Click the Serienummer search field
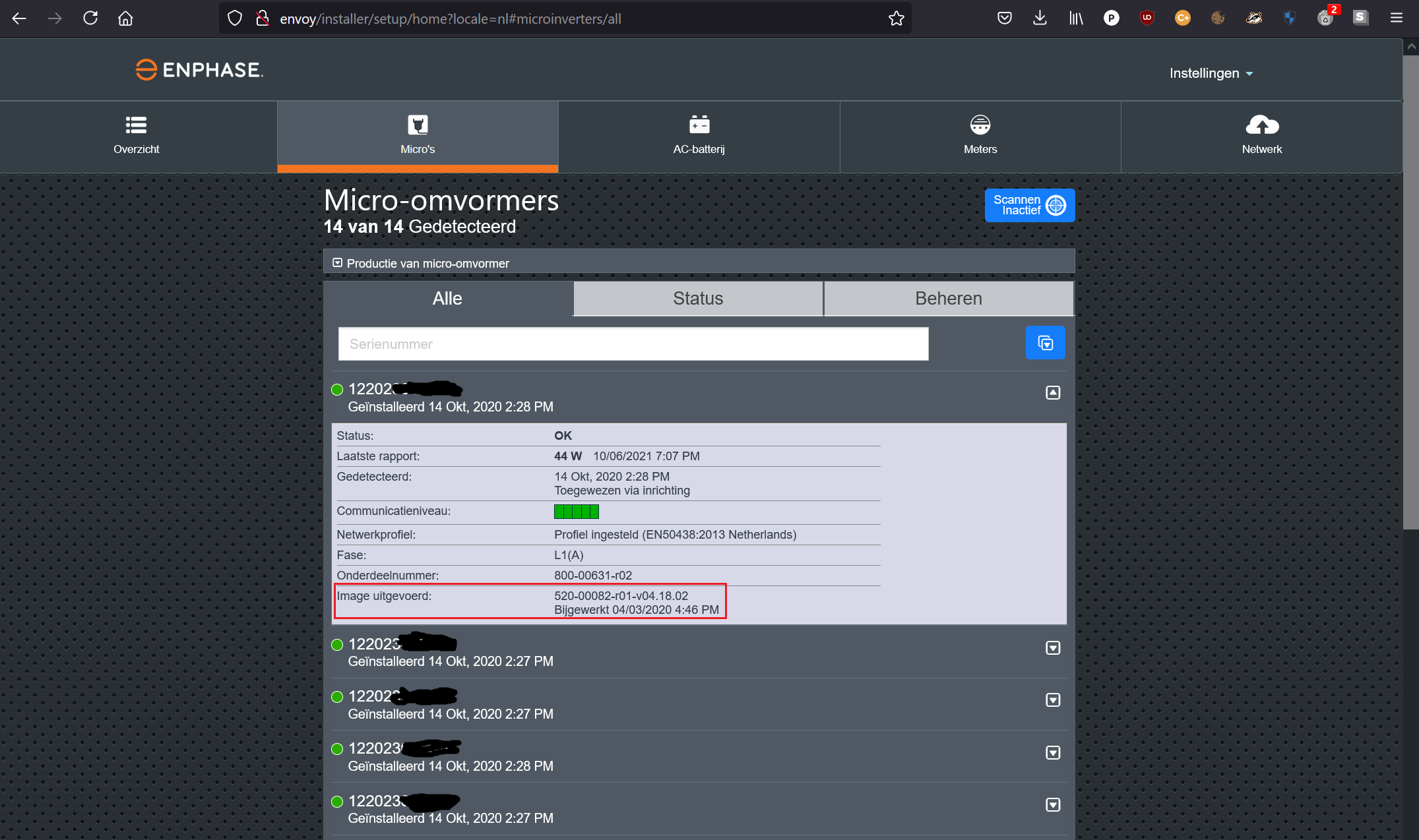The width and height of the screenshot is (1419, 840). [x=633, y=344]
